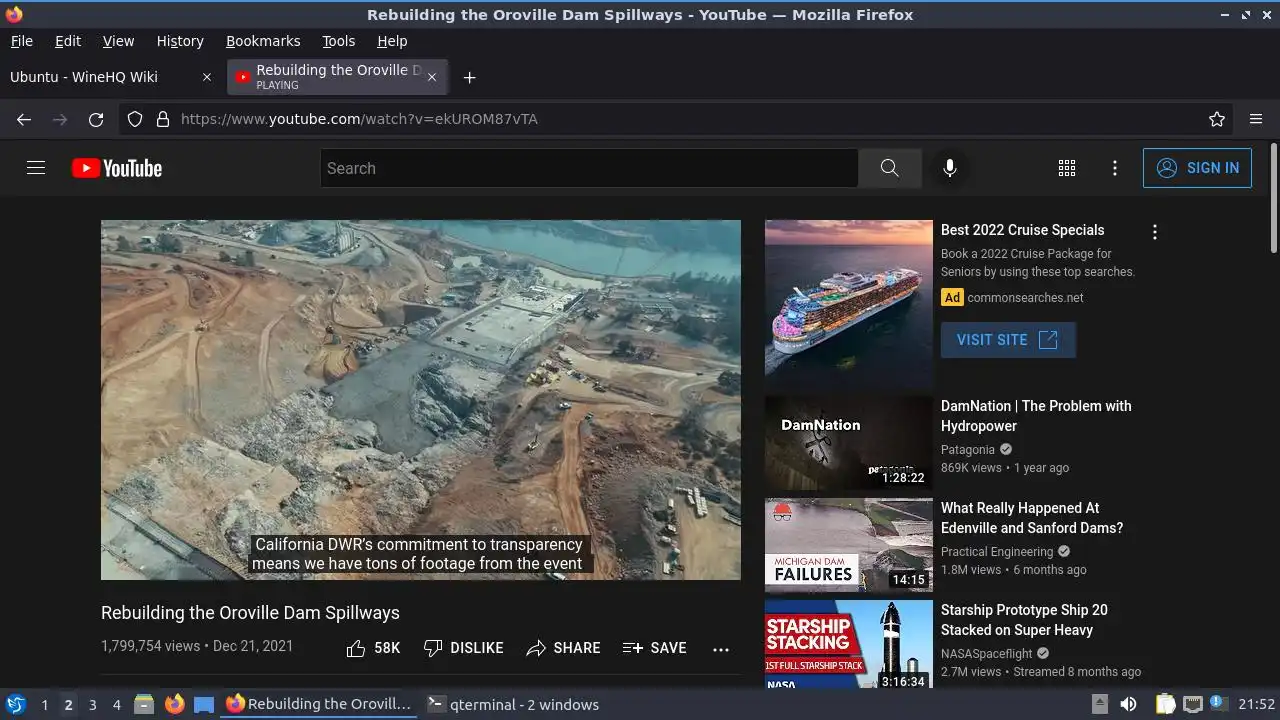Screen dimensions: 1280x720
Task: Switch to the qterminal taskbar entry
Action: click(513, 705)
